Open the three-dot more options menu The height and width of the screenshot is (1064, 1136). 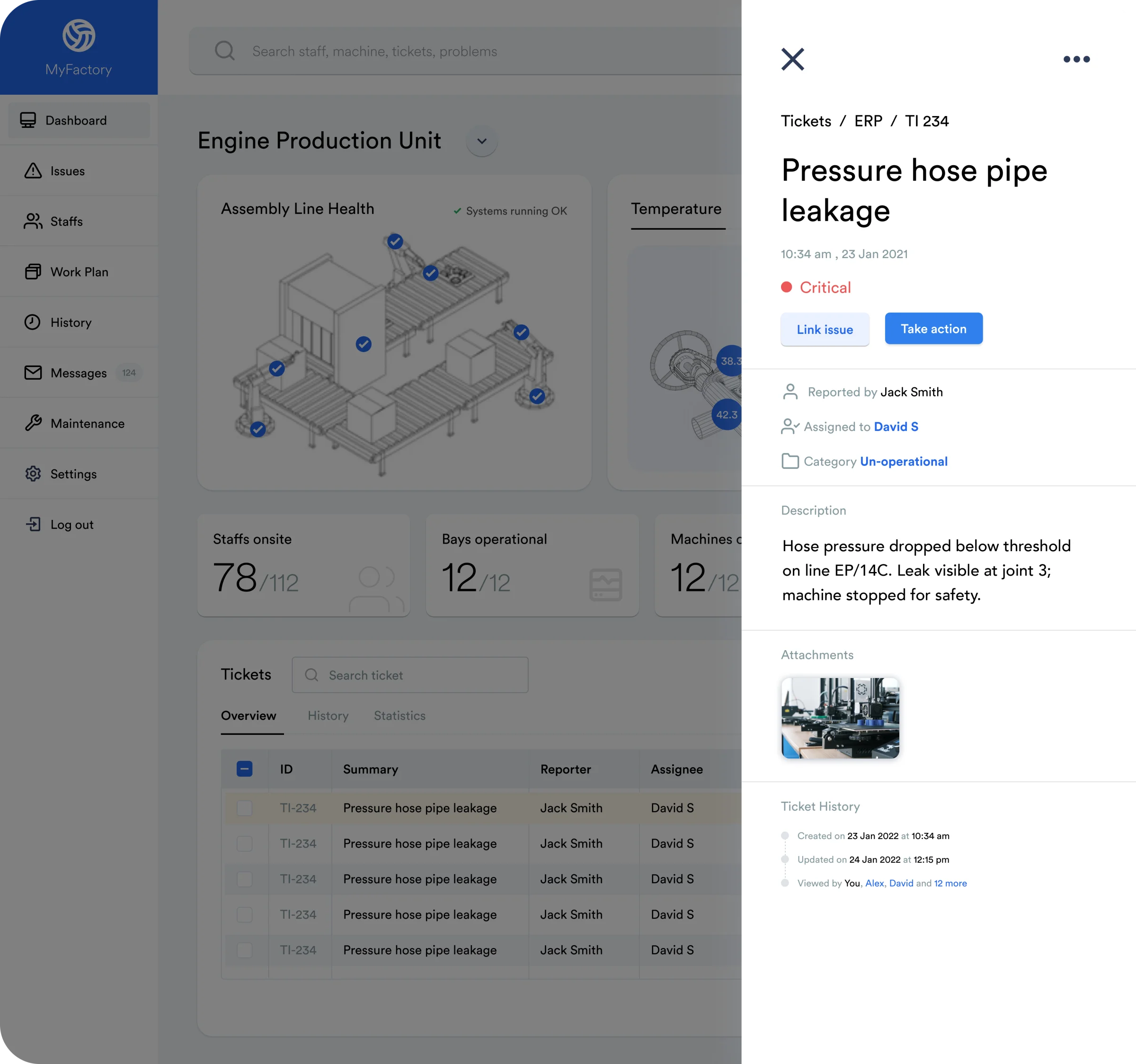coord(1076,59)
